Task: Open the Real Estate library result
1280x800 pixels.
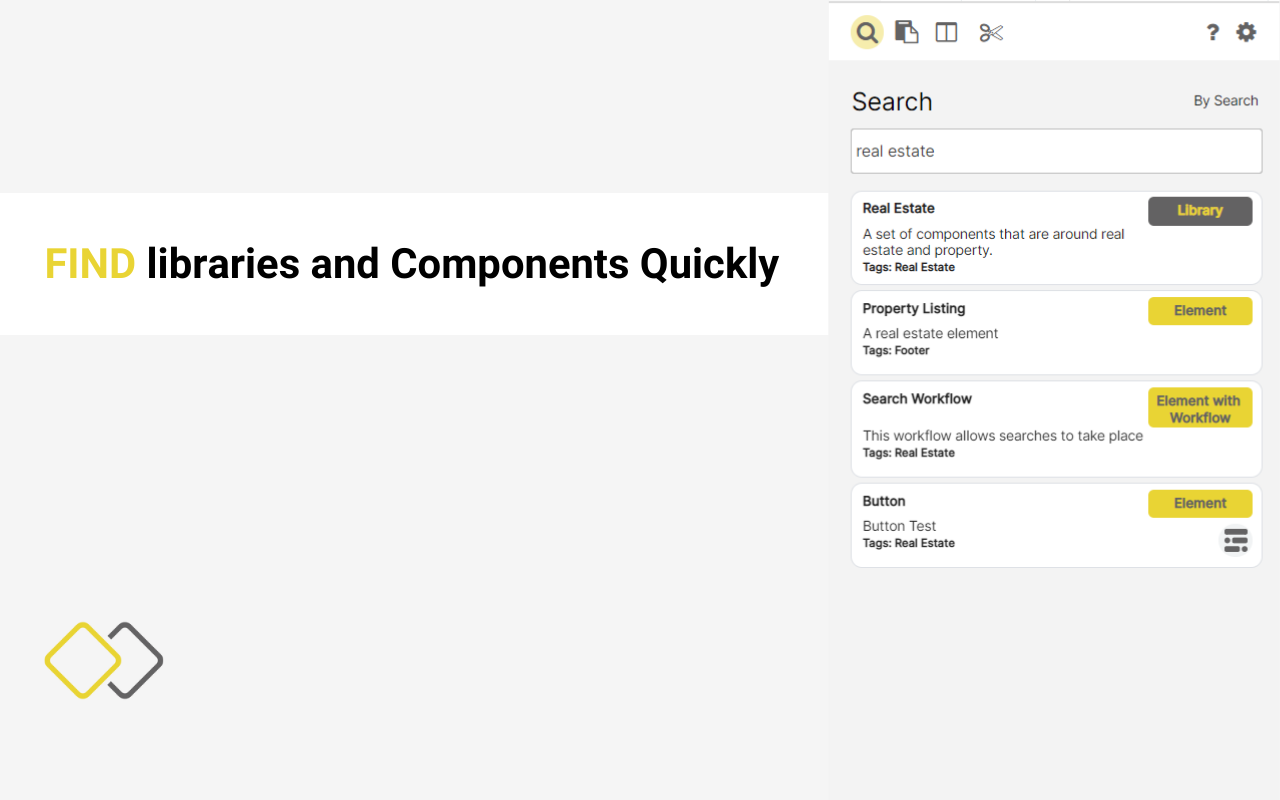Action: pos(899,209)
